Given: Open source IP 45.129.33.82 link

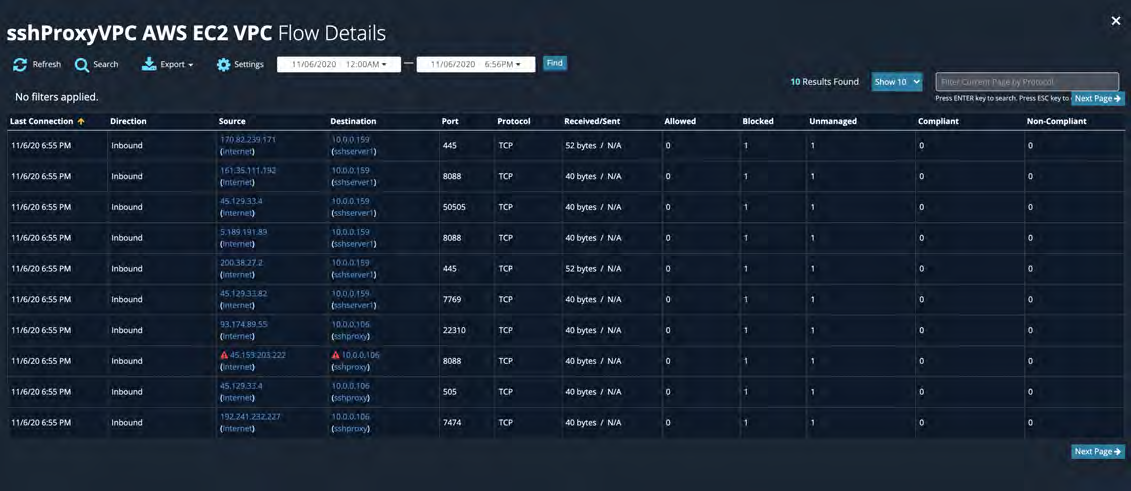Looking at the screenshot, I should 243,293.
